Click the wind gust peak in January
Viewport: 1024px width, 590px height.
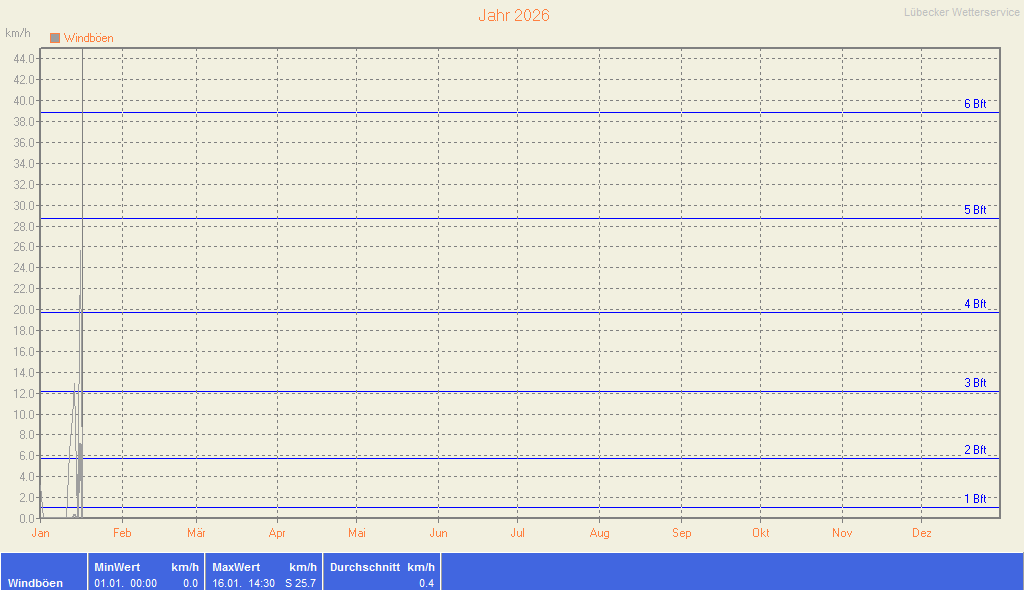click(81, 250)
